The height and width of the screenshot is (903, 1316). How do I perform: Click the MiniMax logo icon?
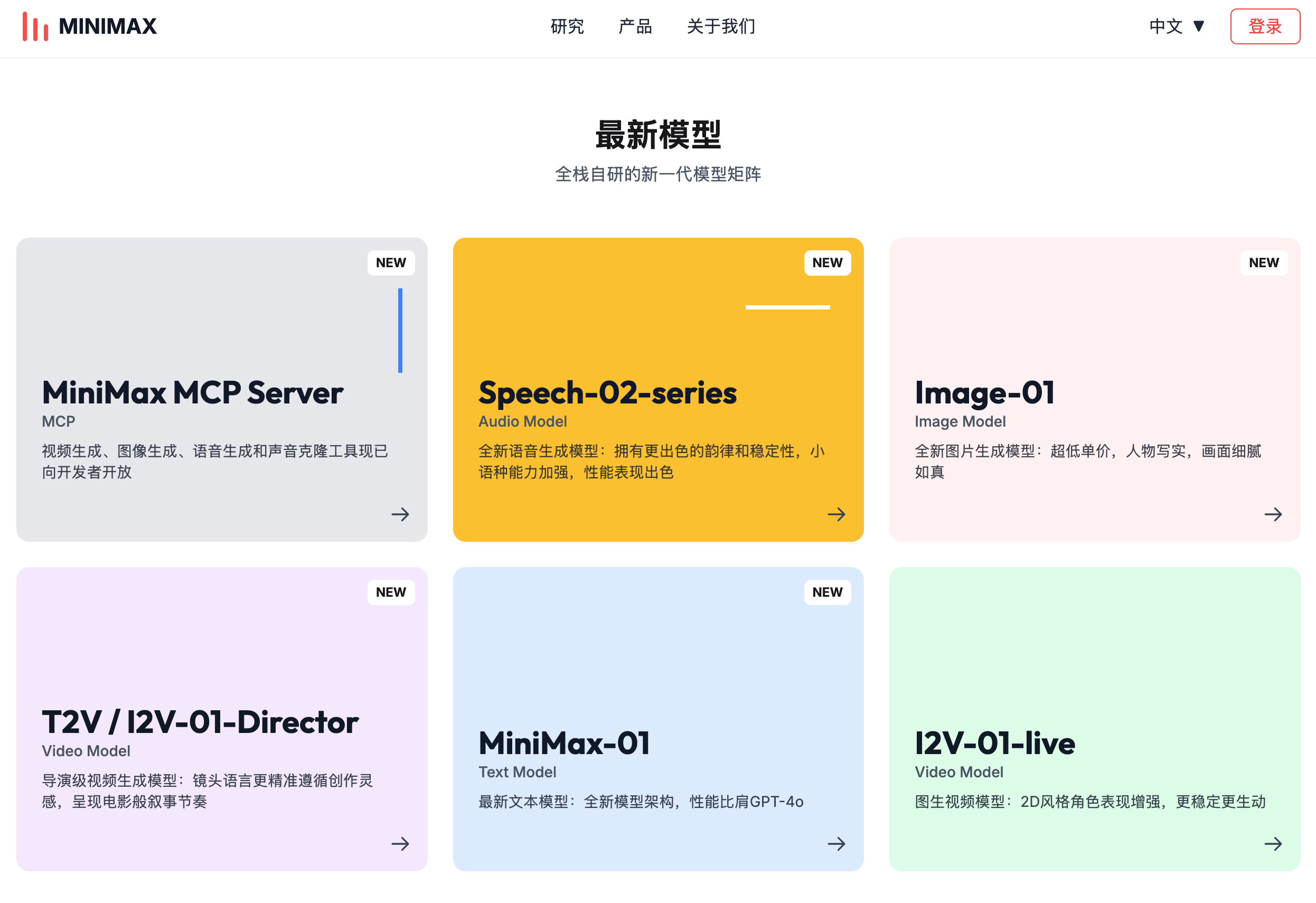tap(35, 26)
